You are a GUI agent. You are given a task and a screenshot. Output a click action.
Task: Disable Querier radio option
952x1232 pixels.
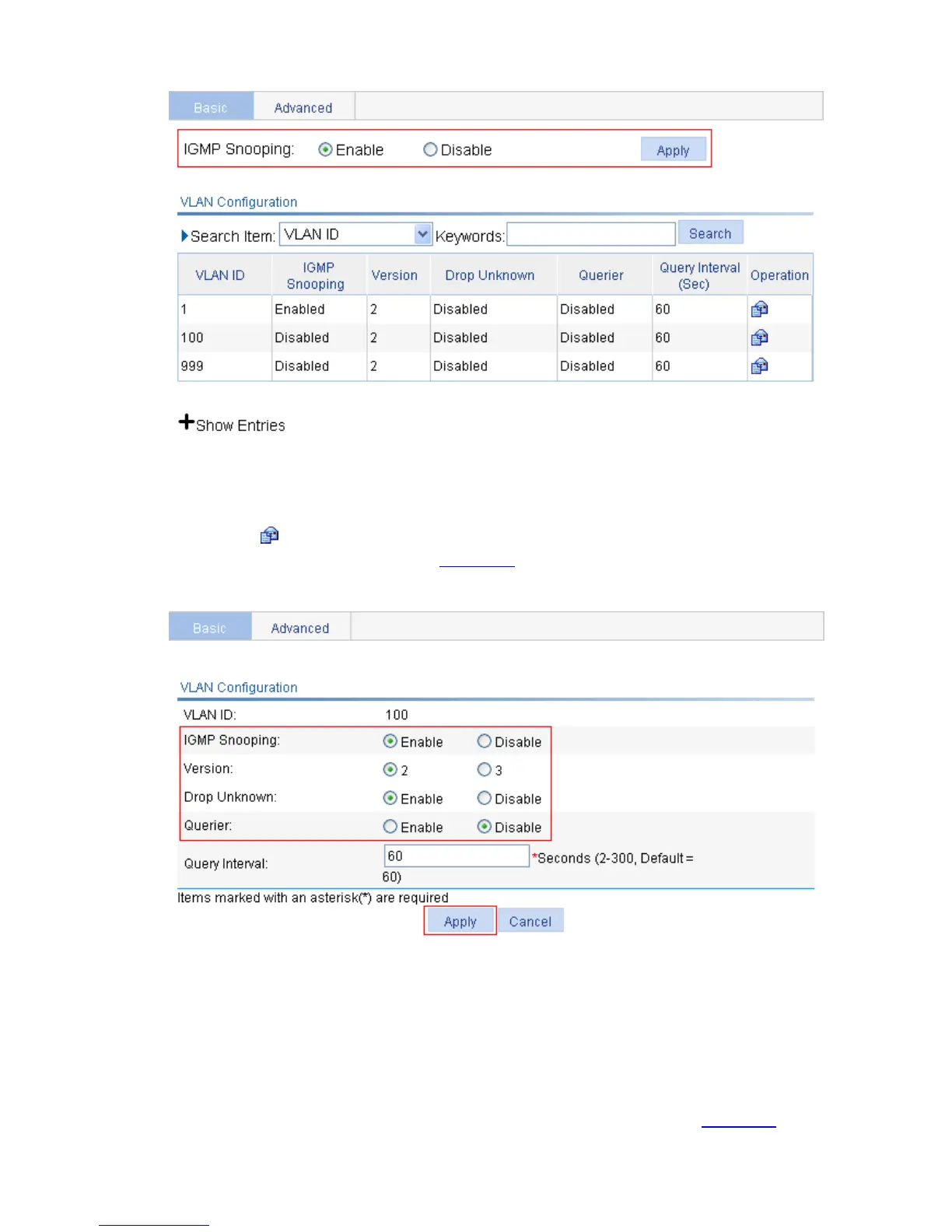click(485, 827)
